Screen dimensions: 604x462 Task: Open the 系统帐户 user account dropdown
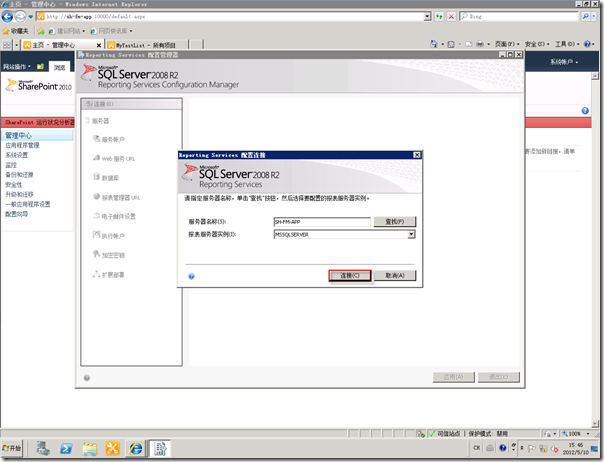tap(564, 62)
